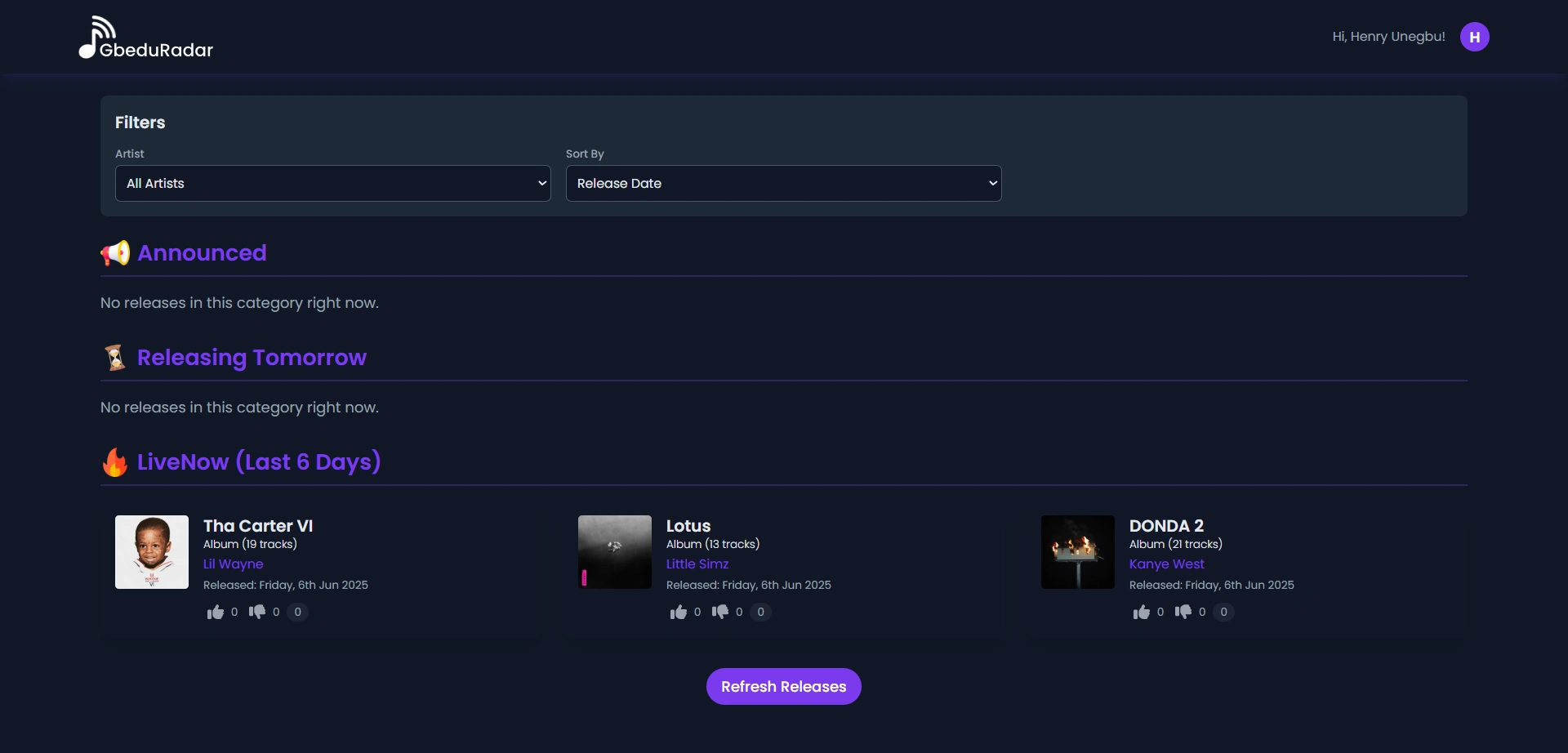Select the DONDA 2 album title
Viewport: 1568px width, 753px height.
point(1166,526)
